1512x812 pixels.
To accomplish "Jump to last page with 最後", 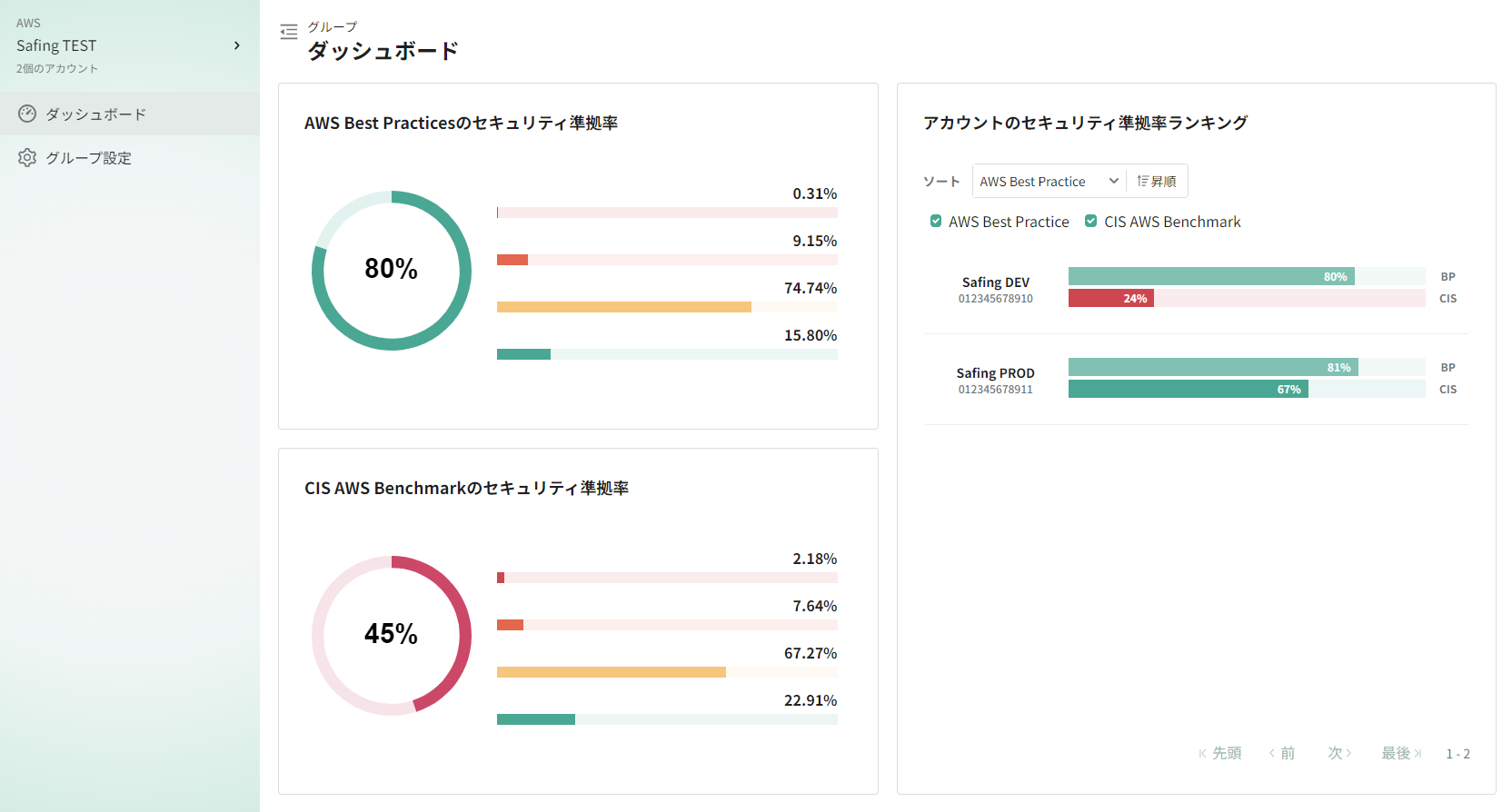I will pos(1401,753).
